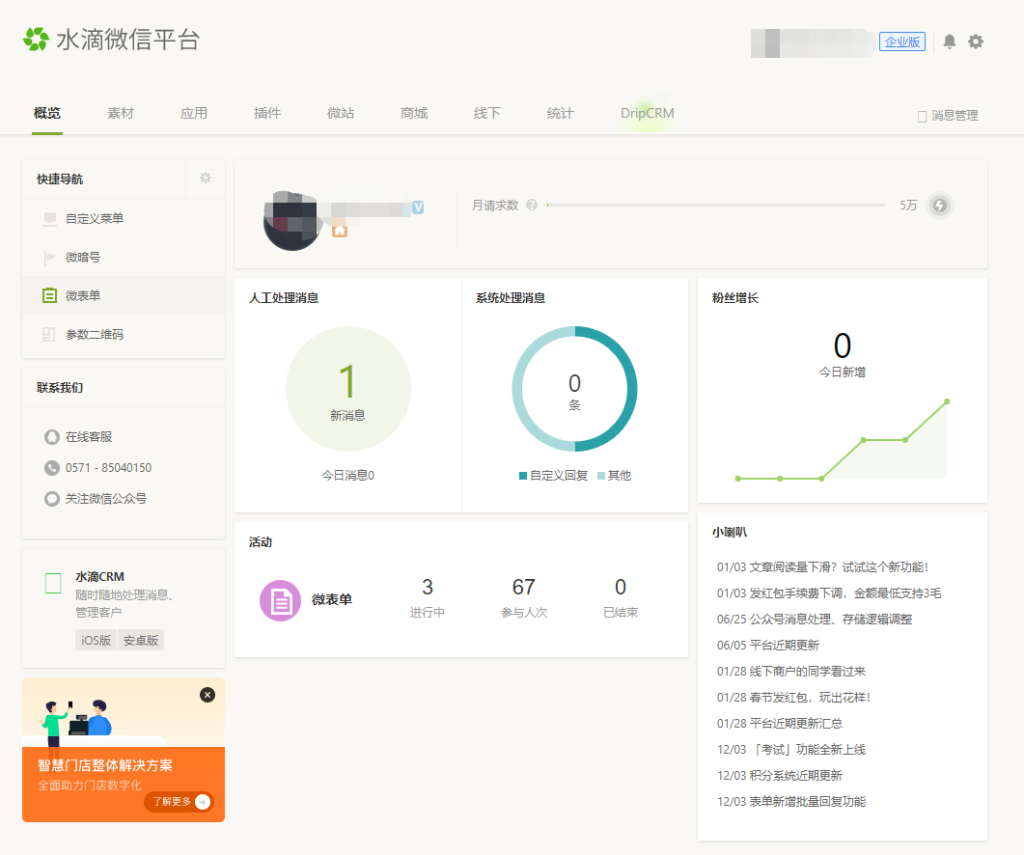The width and height of the screenshot is (1024, 855).
Task: Switch to the 素材 tab
Action: [x=120, y=113]
